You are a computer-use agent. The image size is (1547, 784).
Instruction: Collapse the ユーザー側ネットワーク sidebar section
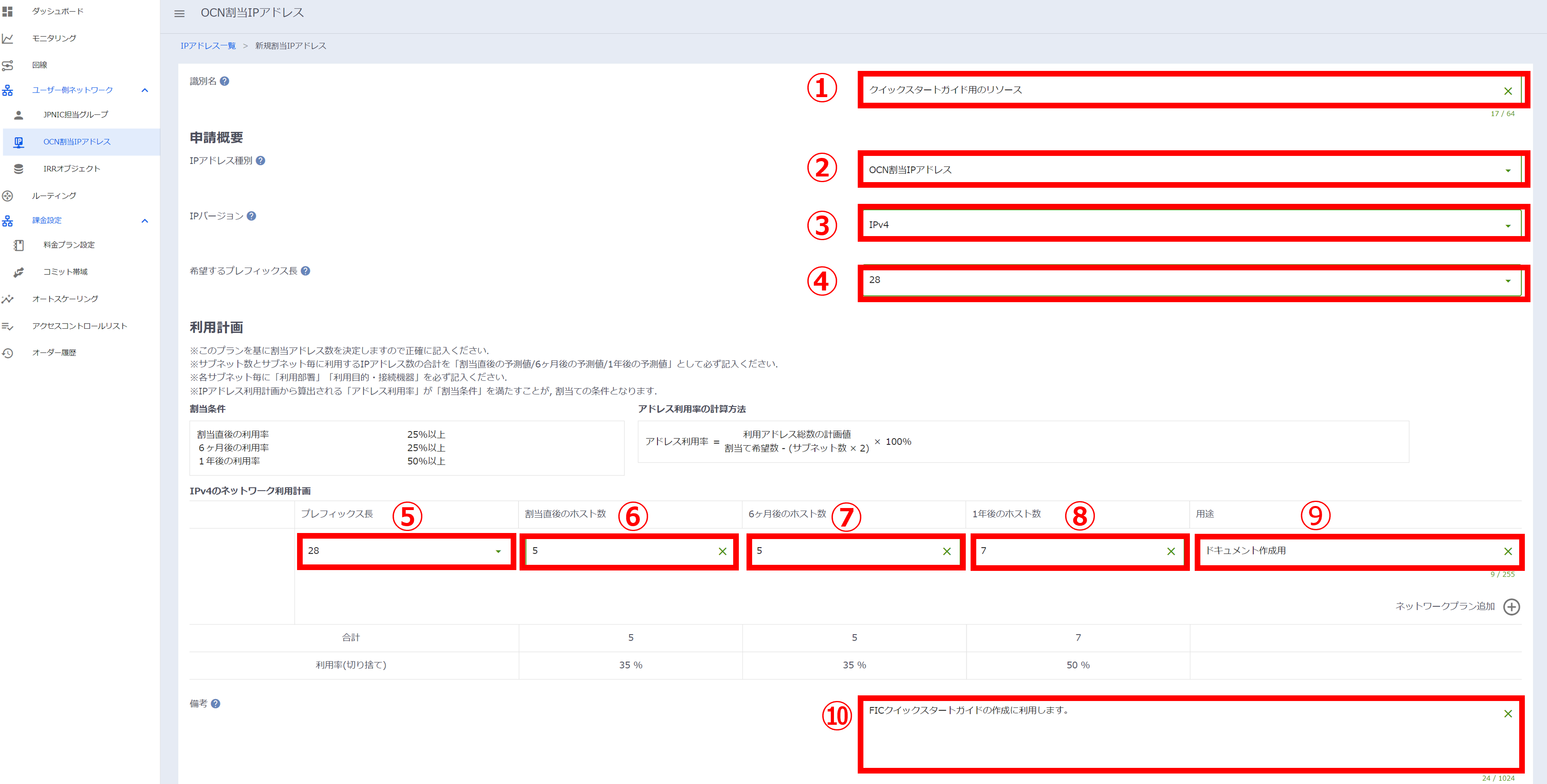145,90
